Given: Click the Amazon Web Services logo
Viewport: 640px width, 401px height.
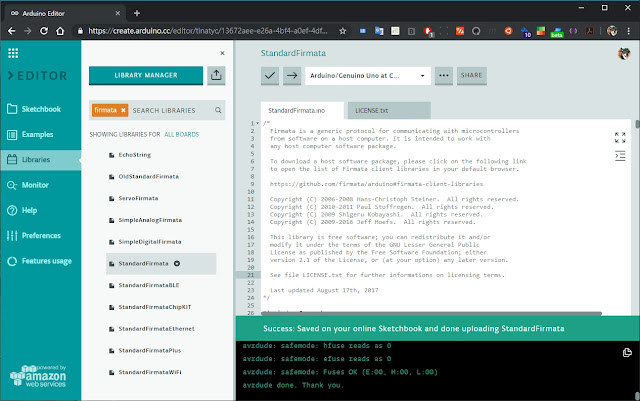Looking at the screenshot, I should 38,376.
